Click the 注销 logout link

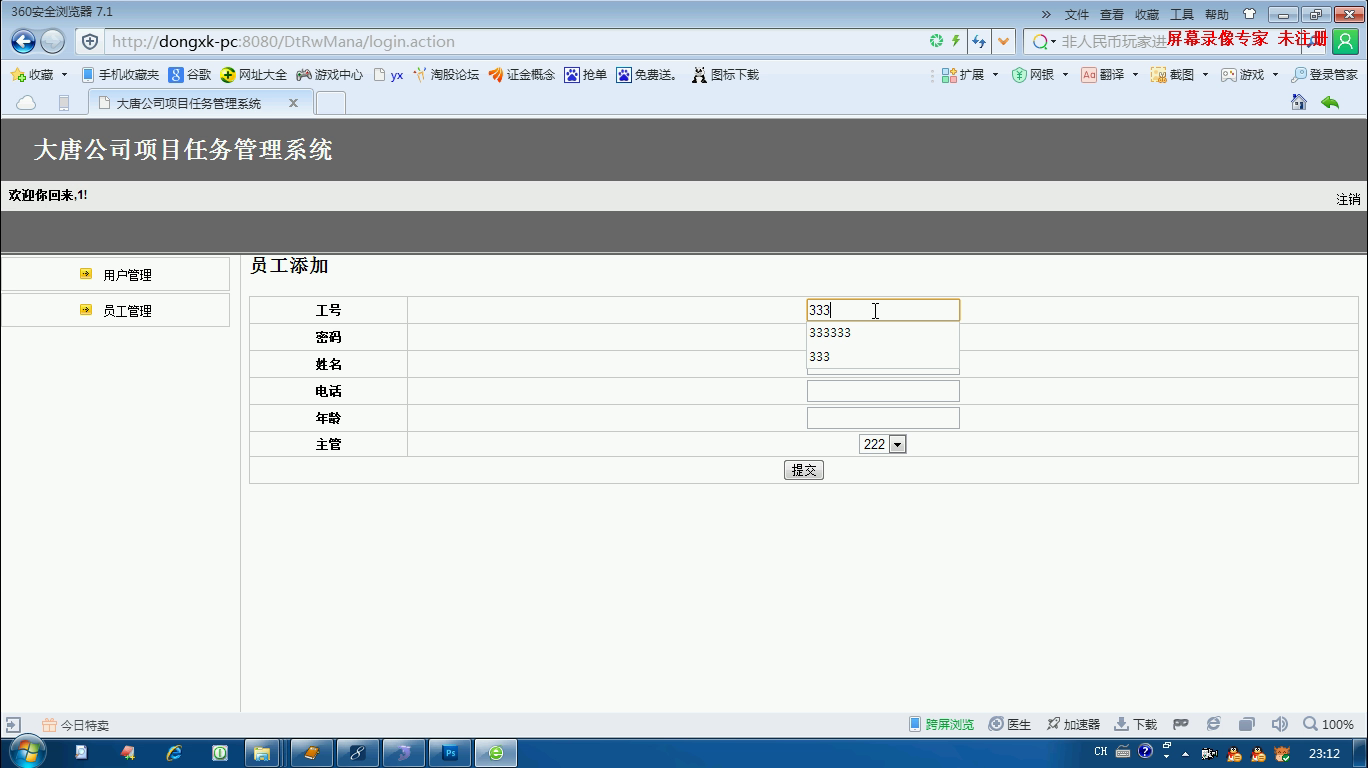[1348, 199]
